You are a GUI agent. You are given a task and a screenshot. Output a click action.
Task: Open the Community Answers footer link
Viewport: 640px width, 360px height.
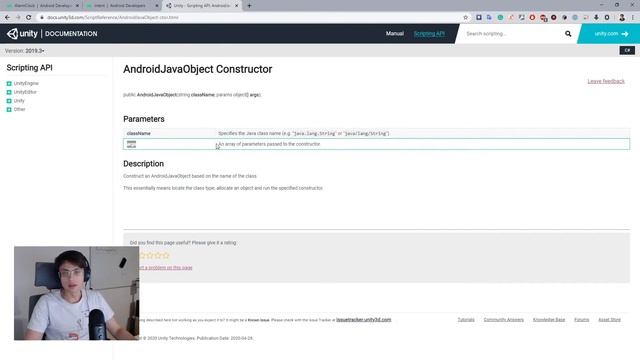[x=504, y=320]
